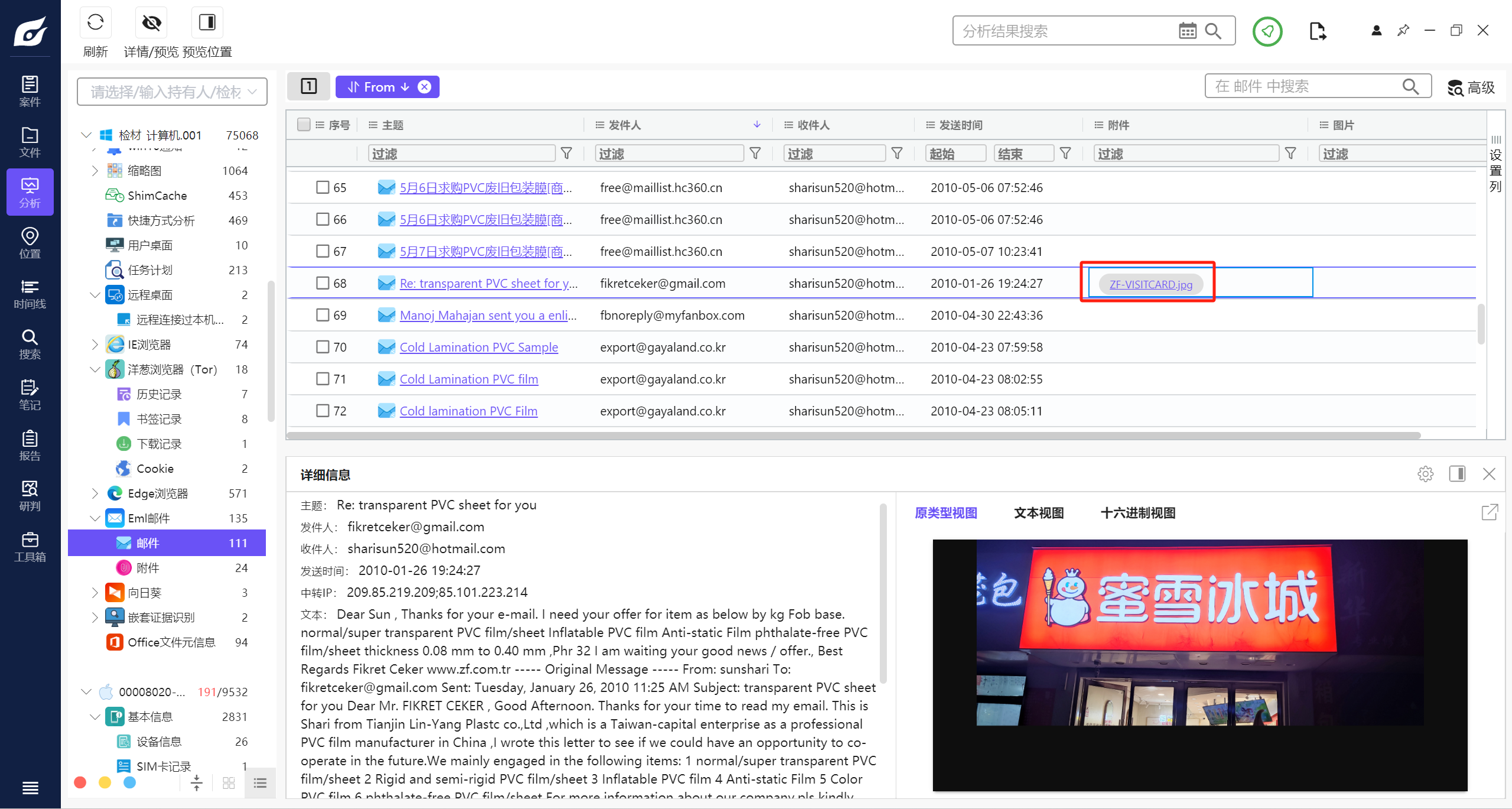Open the Toolbox (工具箱) sidebar icon
This screenshot has height=809, width=1512.
pyautogui.click(x=30, y=547)
